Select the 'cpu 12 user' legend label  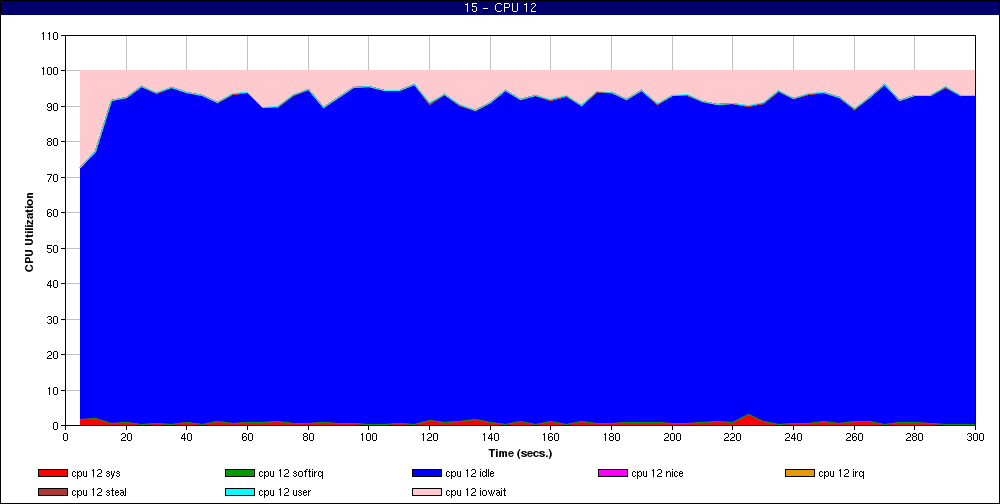point(284,493)
